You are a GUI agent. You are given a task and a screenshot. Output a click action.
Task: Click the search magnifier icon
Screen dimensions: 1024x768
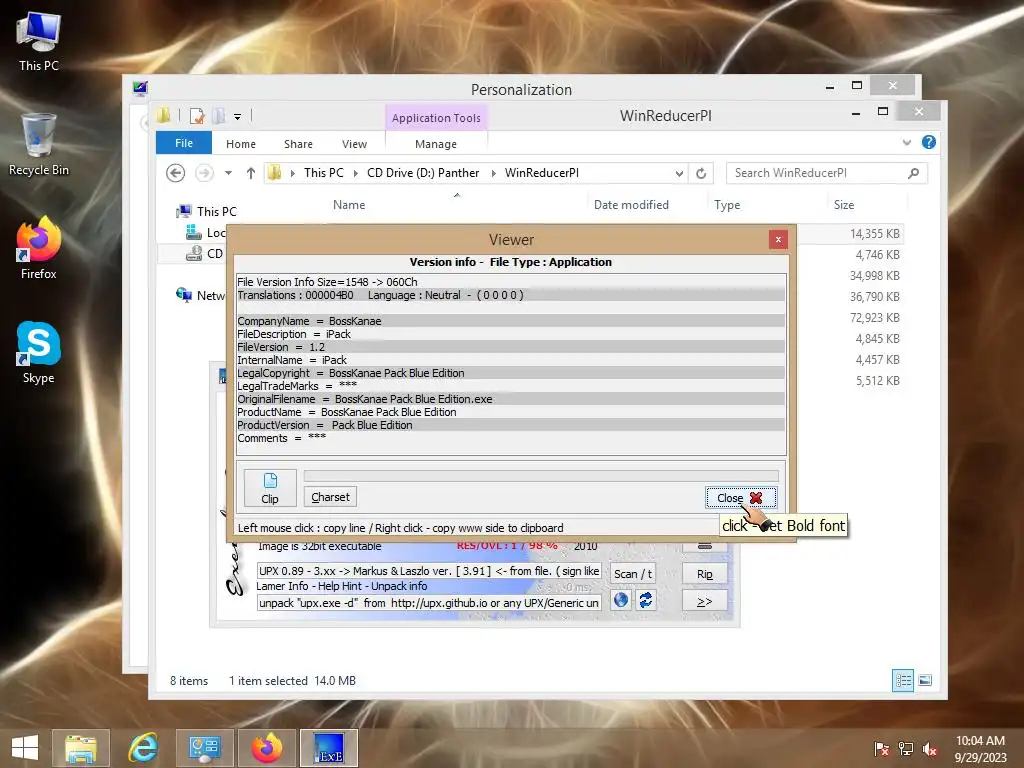pyautogui.click(x=914, y=173)
